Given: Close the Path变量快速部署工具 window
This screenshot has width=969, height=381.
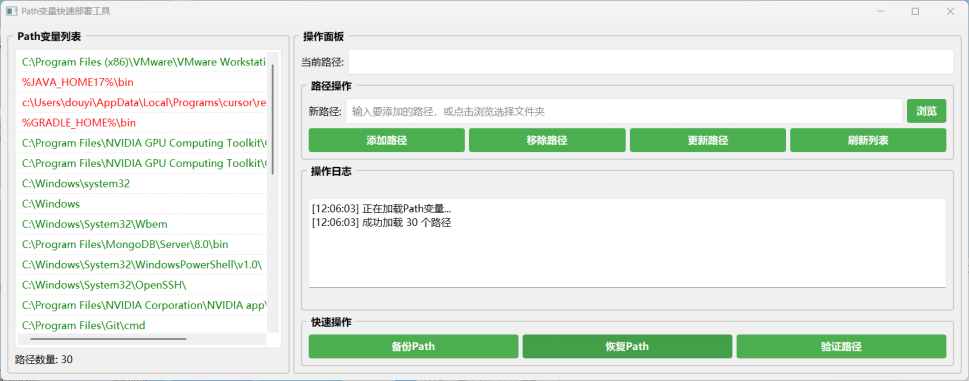Looking at the screenshot, I should click(x=950, y=11).
